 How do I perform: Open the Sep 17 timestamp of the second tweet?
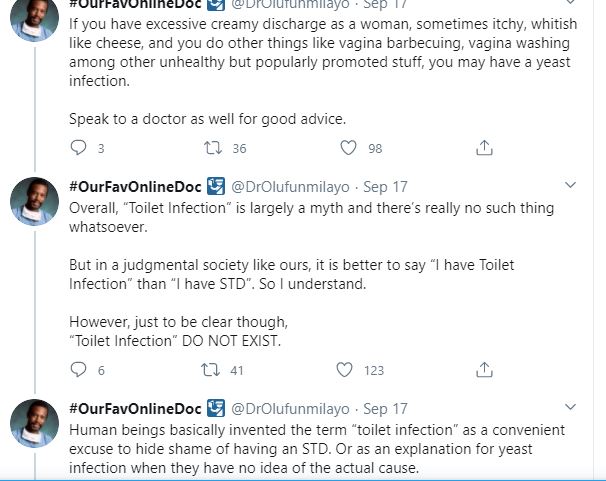click(x=385, y=187)
